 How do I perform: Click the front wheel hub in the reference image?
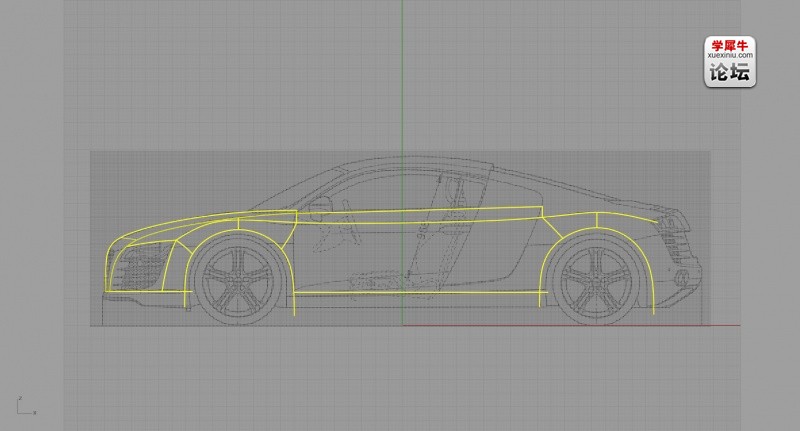239,280
